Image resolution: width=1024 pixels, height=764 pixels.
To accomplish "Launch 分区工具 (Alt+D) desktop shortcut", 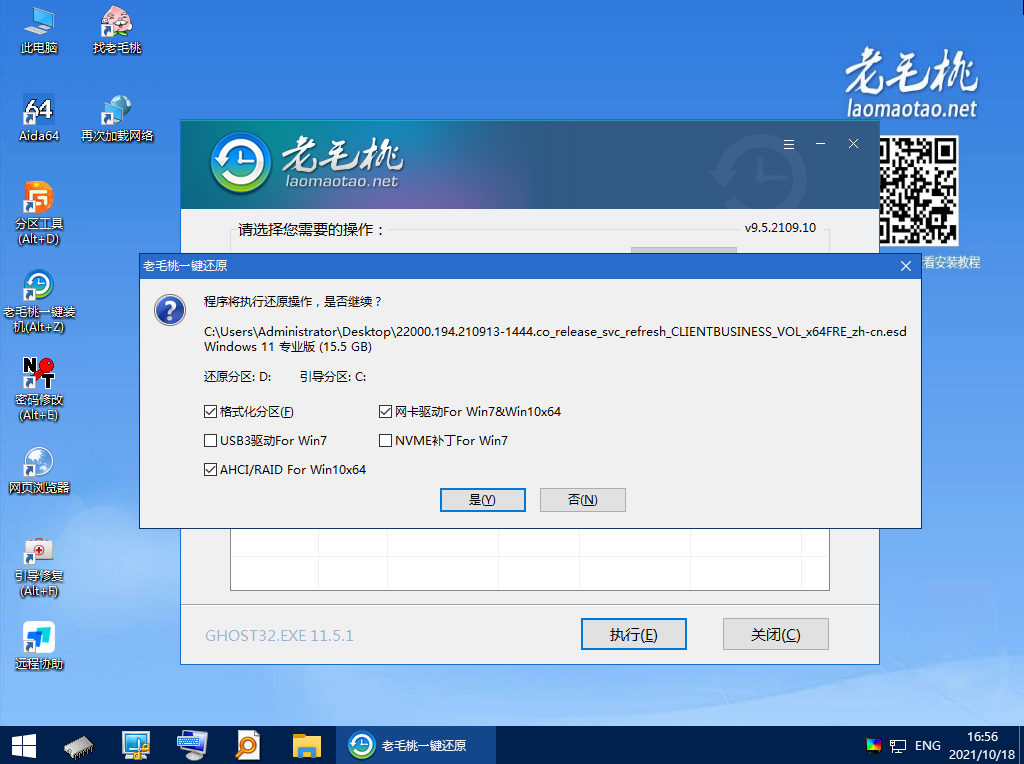I will pos(39,214).
